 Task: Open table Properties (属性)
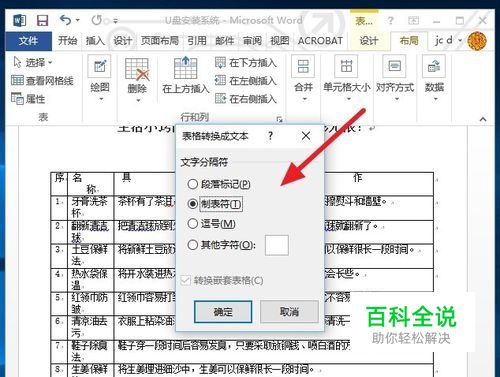(x=28, y=99)
